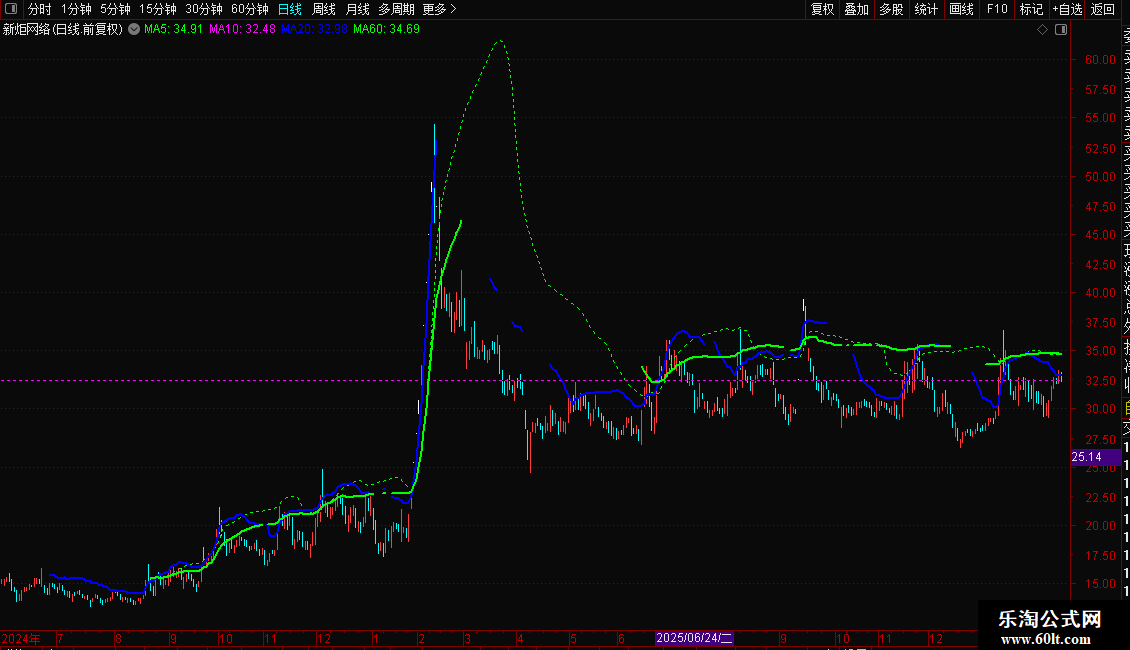The width and height of the screenshot is (1130, 650).
Task: Select the 5分钟 period tab
Action: (115, 9)
